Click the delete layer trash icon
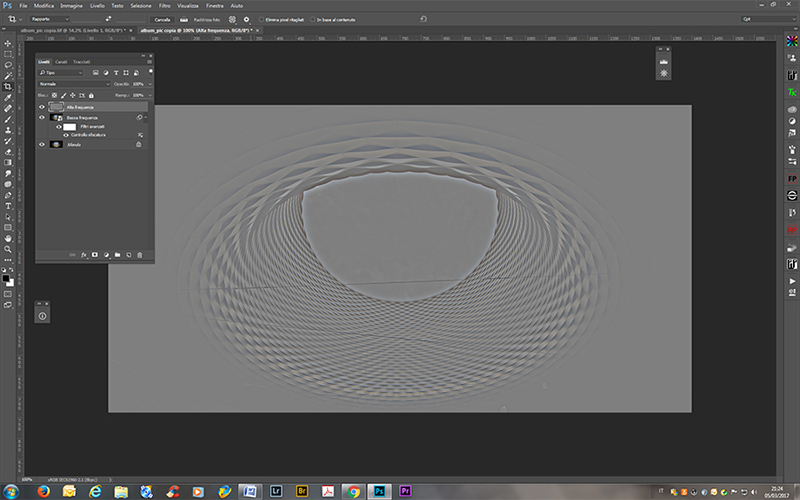This screenshot has width=800, height=500. (x=140, y=255)
